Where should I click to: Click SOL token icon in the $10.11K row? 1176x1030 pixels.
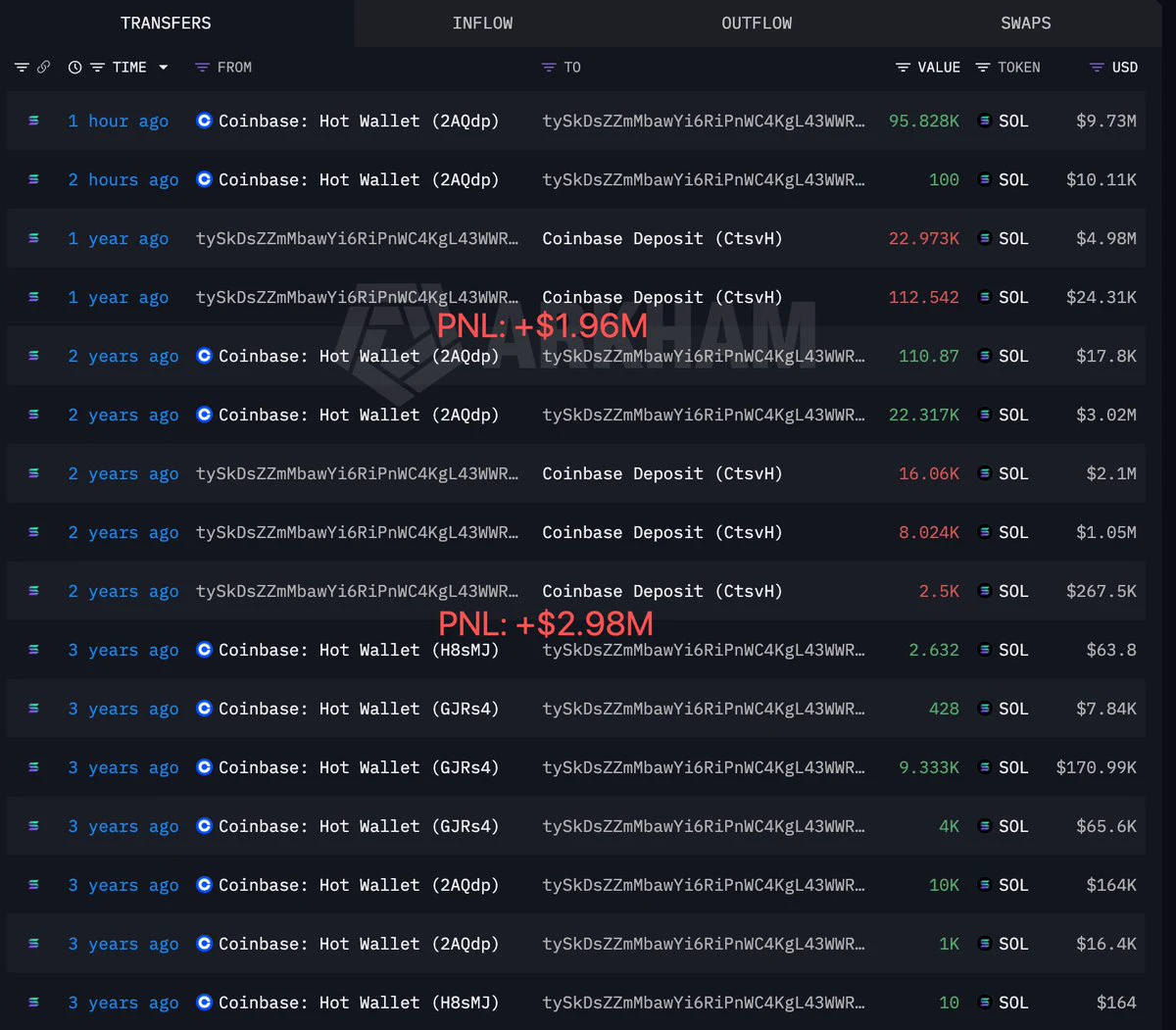pos(984,179)
